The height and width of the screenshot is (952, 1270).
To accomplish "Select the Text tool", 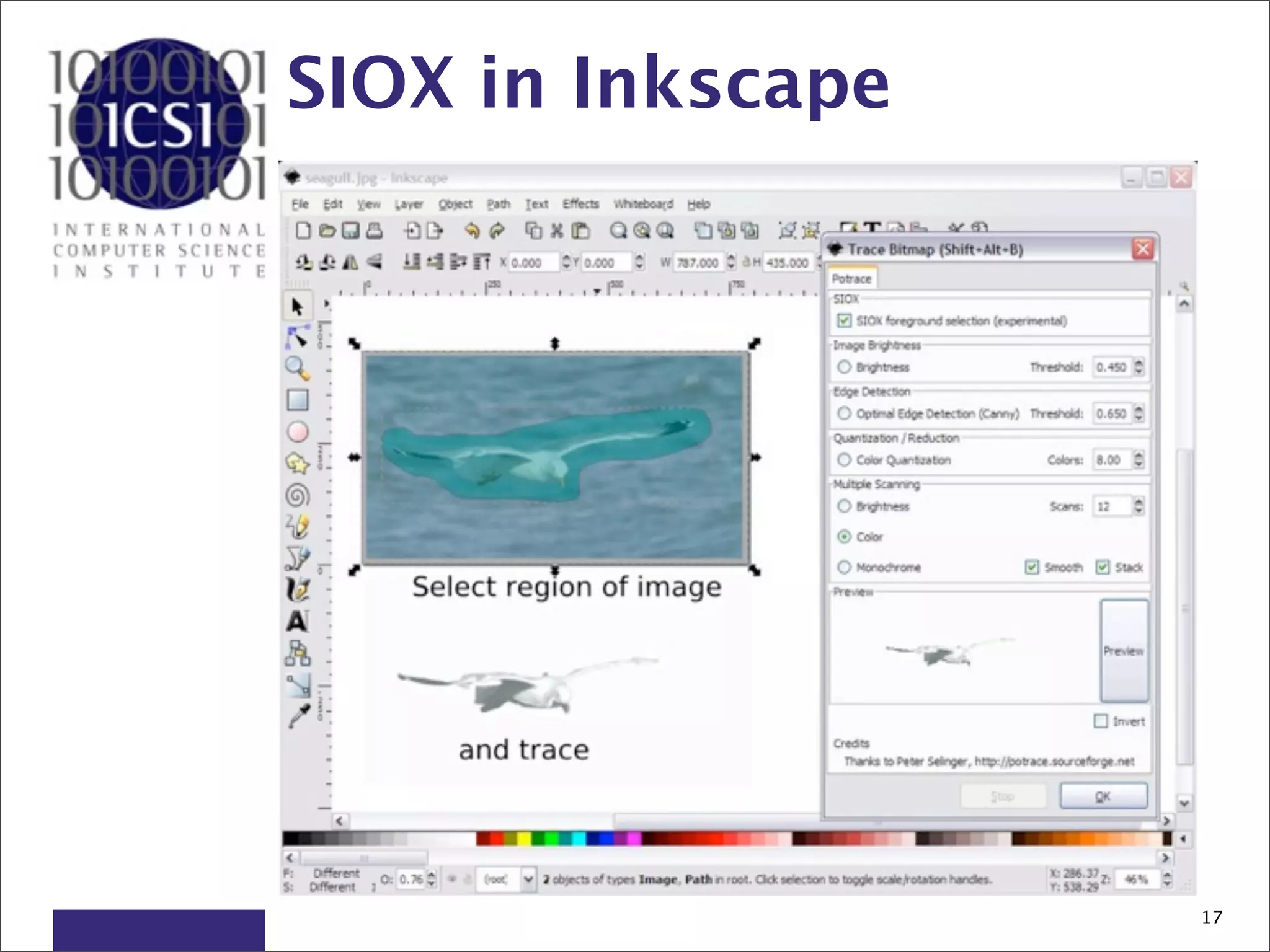I will [298, 621].
